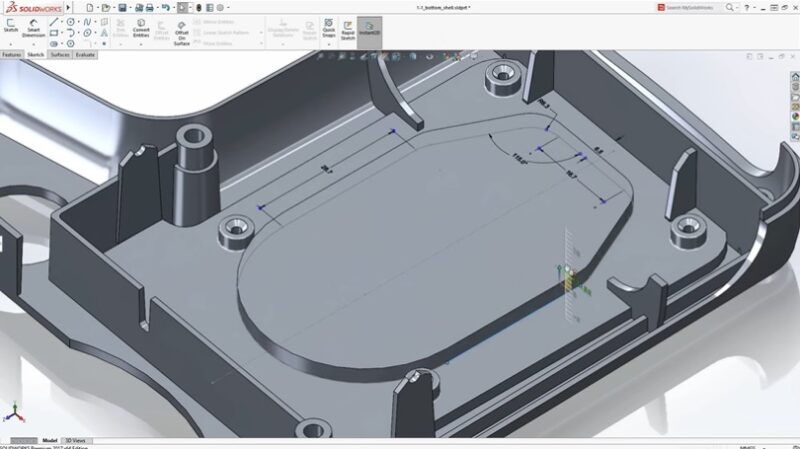Select the Circle sketch tool
Image resolution: width=800 pixels, height=449 pixels.
pos(70,22)
